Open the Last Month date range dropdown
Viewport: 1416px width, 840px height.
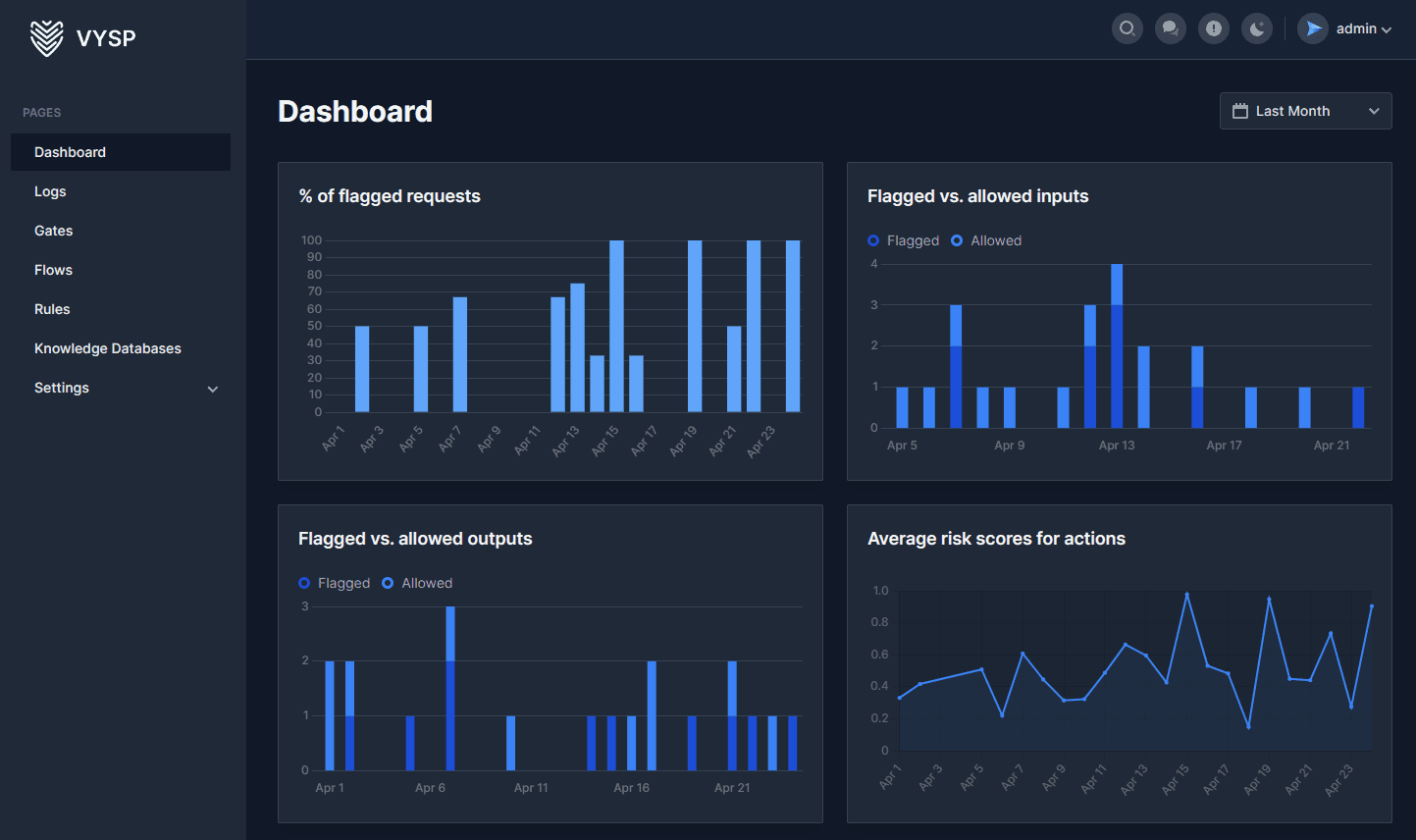[1305, 111]
